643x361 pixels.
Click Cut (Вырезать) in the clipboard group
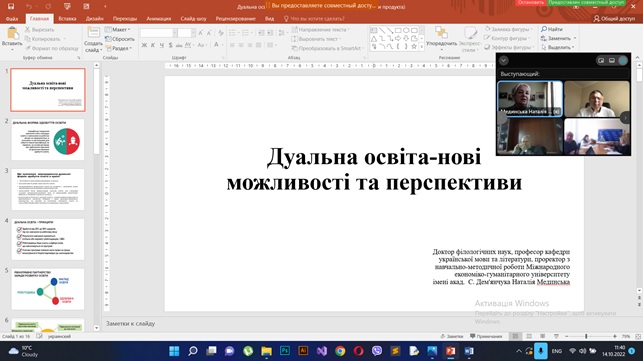click(x=39, y=30)
